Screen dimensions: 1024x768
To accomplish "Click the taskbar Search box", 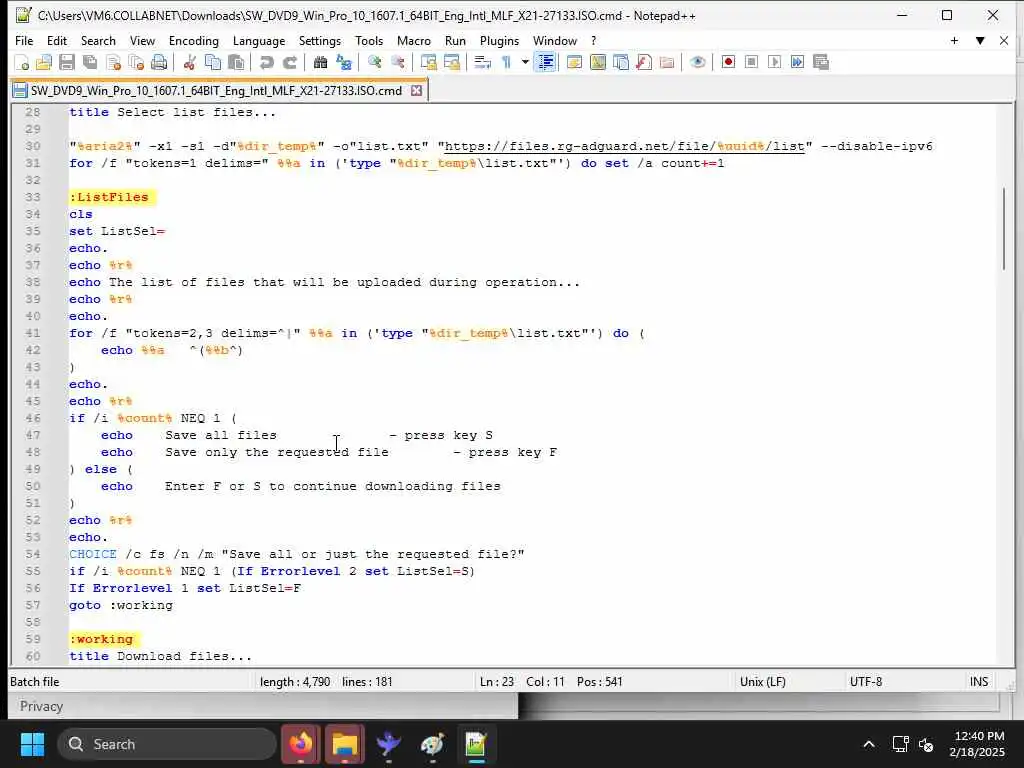I will point(167,744).
